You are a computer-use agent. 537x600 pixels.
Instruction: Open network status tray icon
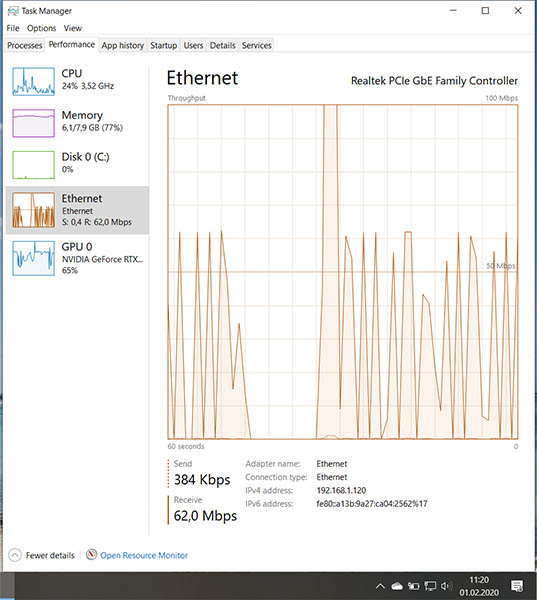coord(430,586)
